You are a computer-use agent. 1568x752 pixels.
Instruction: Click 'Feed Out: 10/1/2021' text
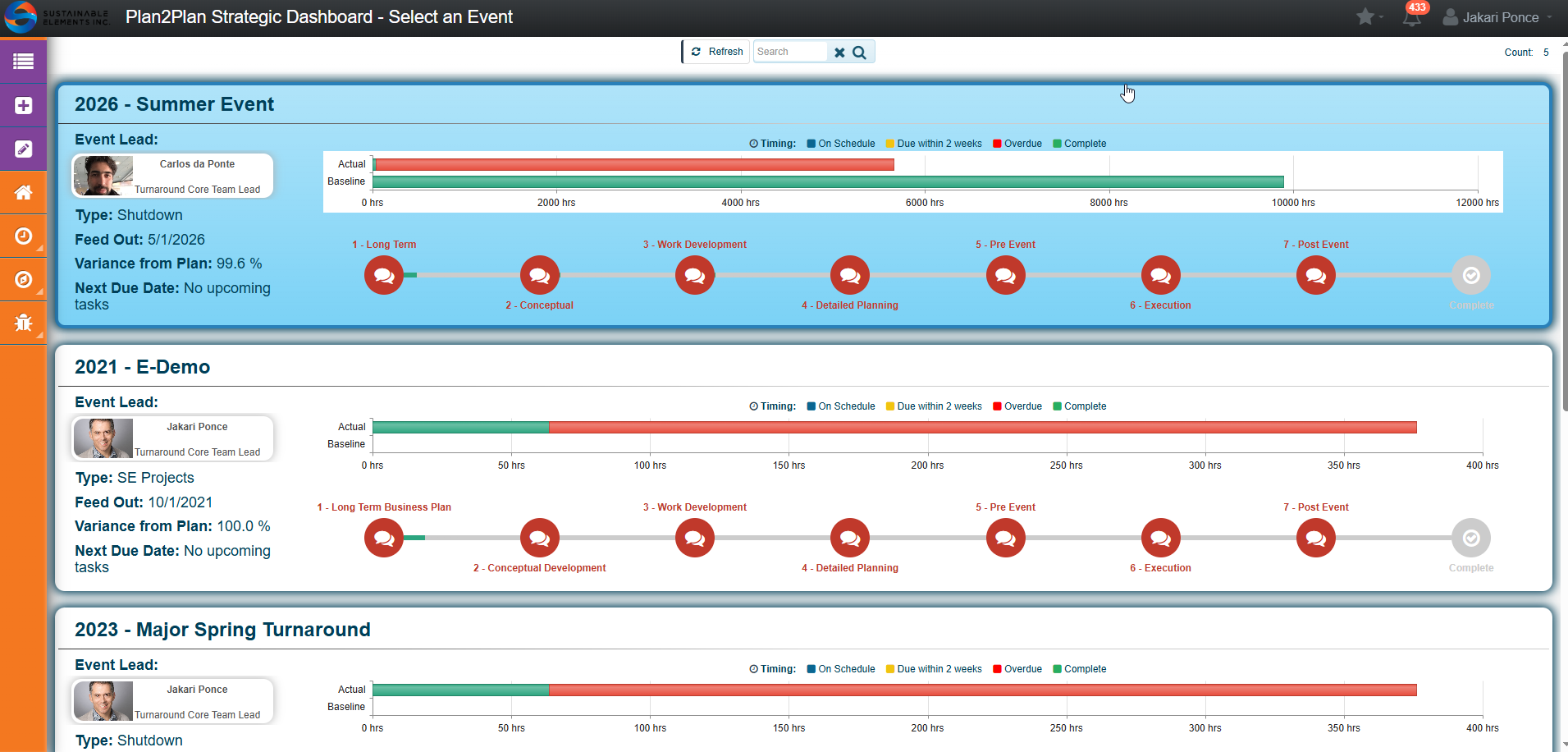(x=144, y=502)
